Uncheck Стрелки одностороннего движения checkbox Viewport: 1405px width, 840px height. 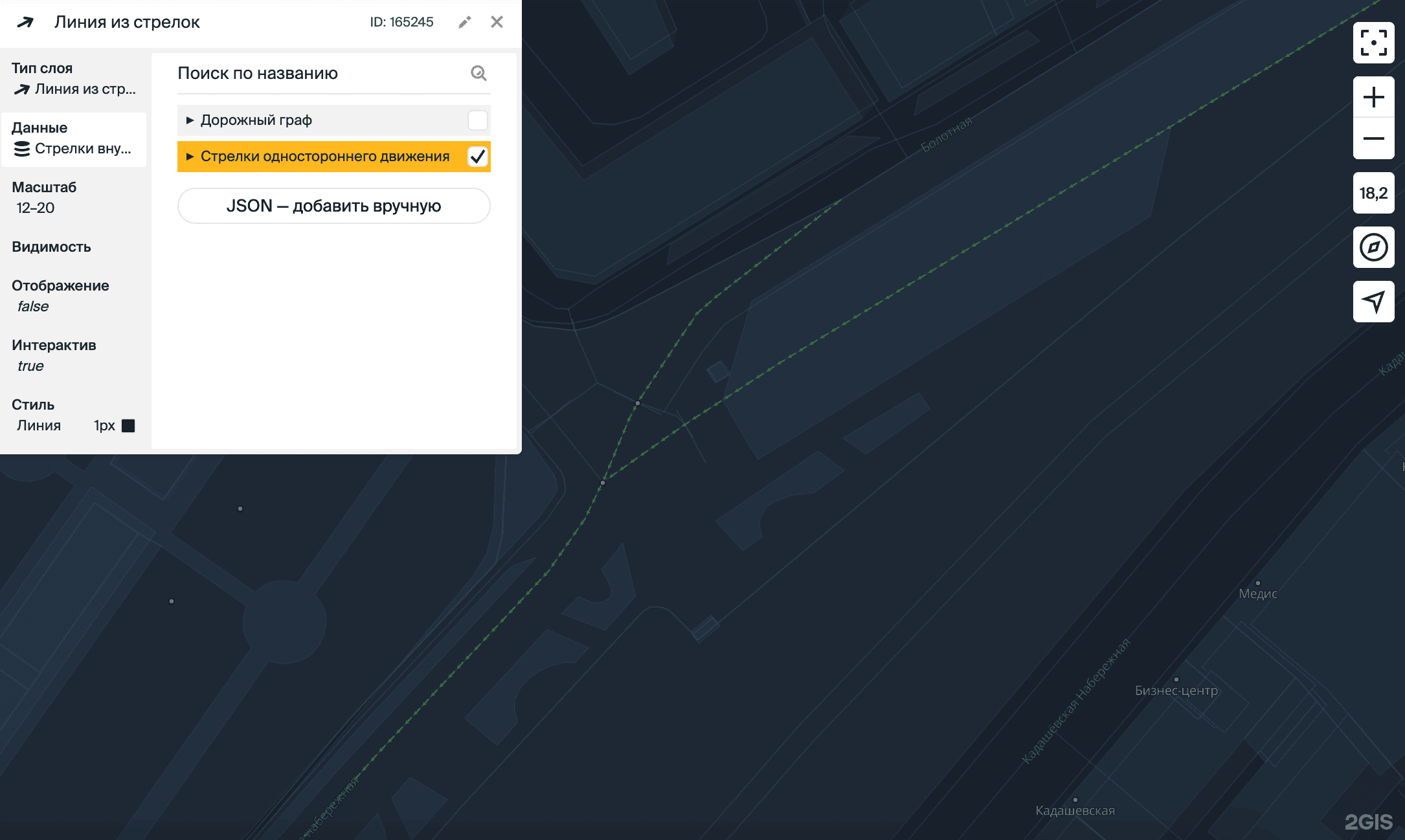[x=477, y=157]
